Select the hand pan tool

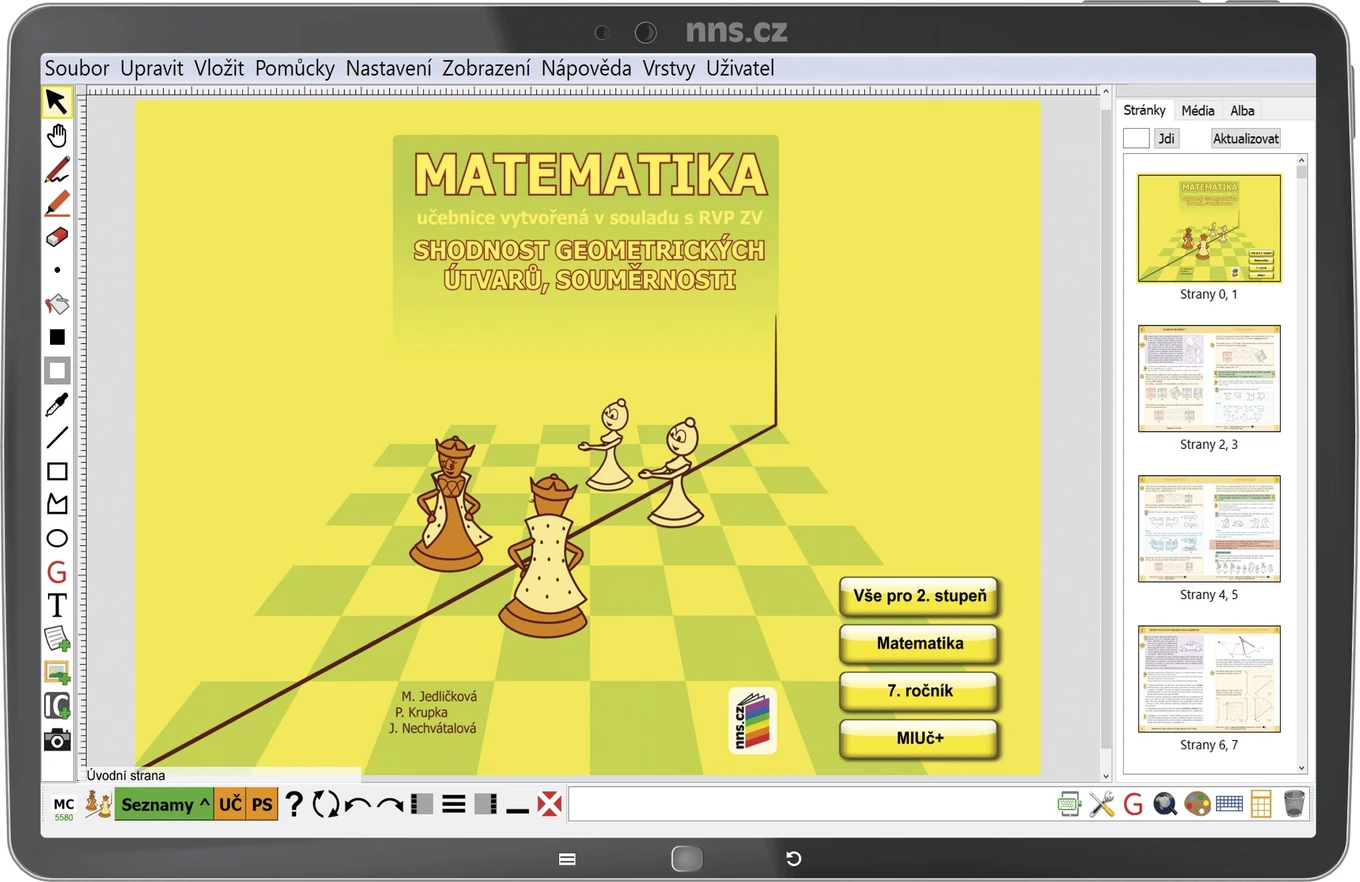pos(57,136)
